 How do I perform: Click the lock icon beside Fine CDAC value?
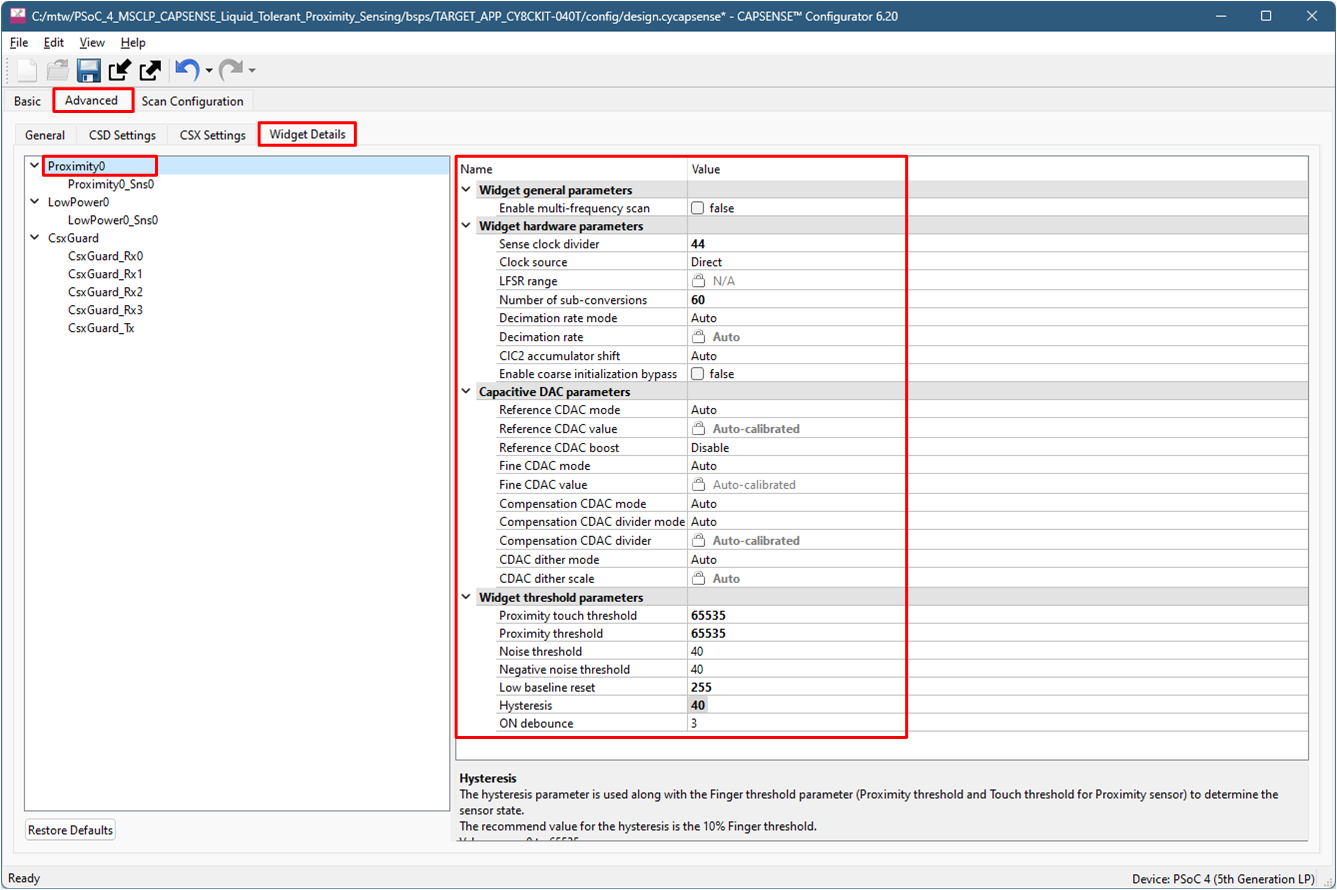(x=700, y=484)
